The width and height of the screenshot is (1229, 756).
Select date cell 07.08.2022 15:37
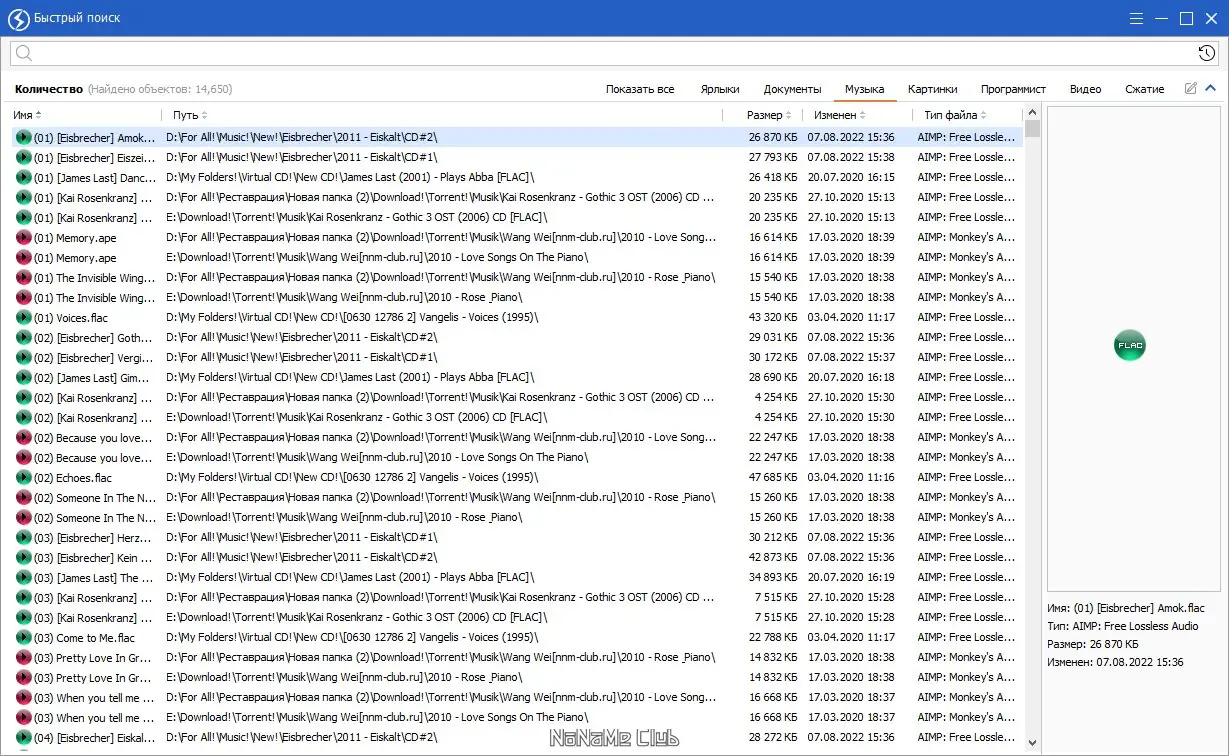pos(851,357)
